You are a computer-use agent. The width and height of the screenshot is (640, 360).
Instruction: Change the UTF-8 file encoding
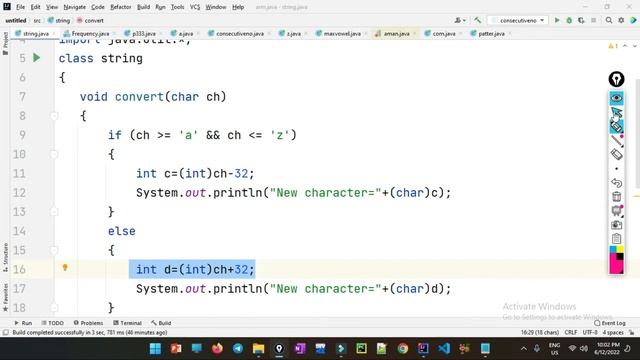[590, 332]
